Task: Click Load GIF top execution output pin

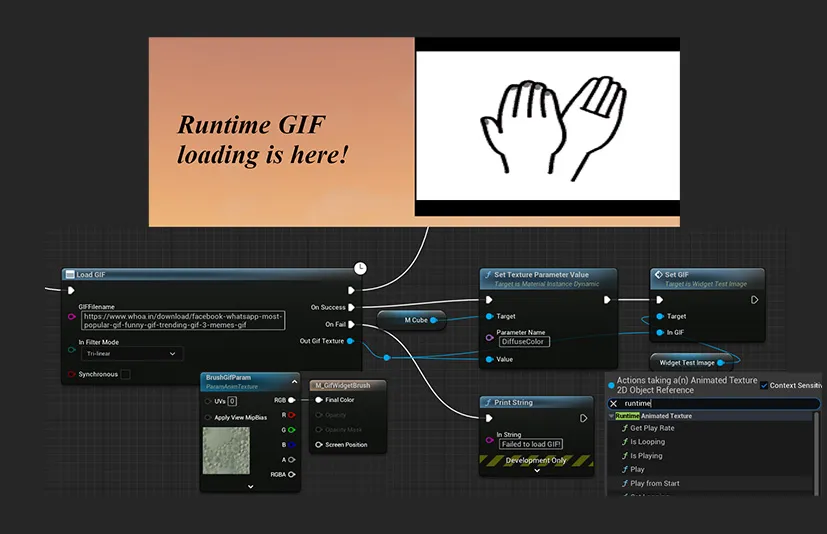Action: tap(351, 290)
